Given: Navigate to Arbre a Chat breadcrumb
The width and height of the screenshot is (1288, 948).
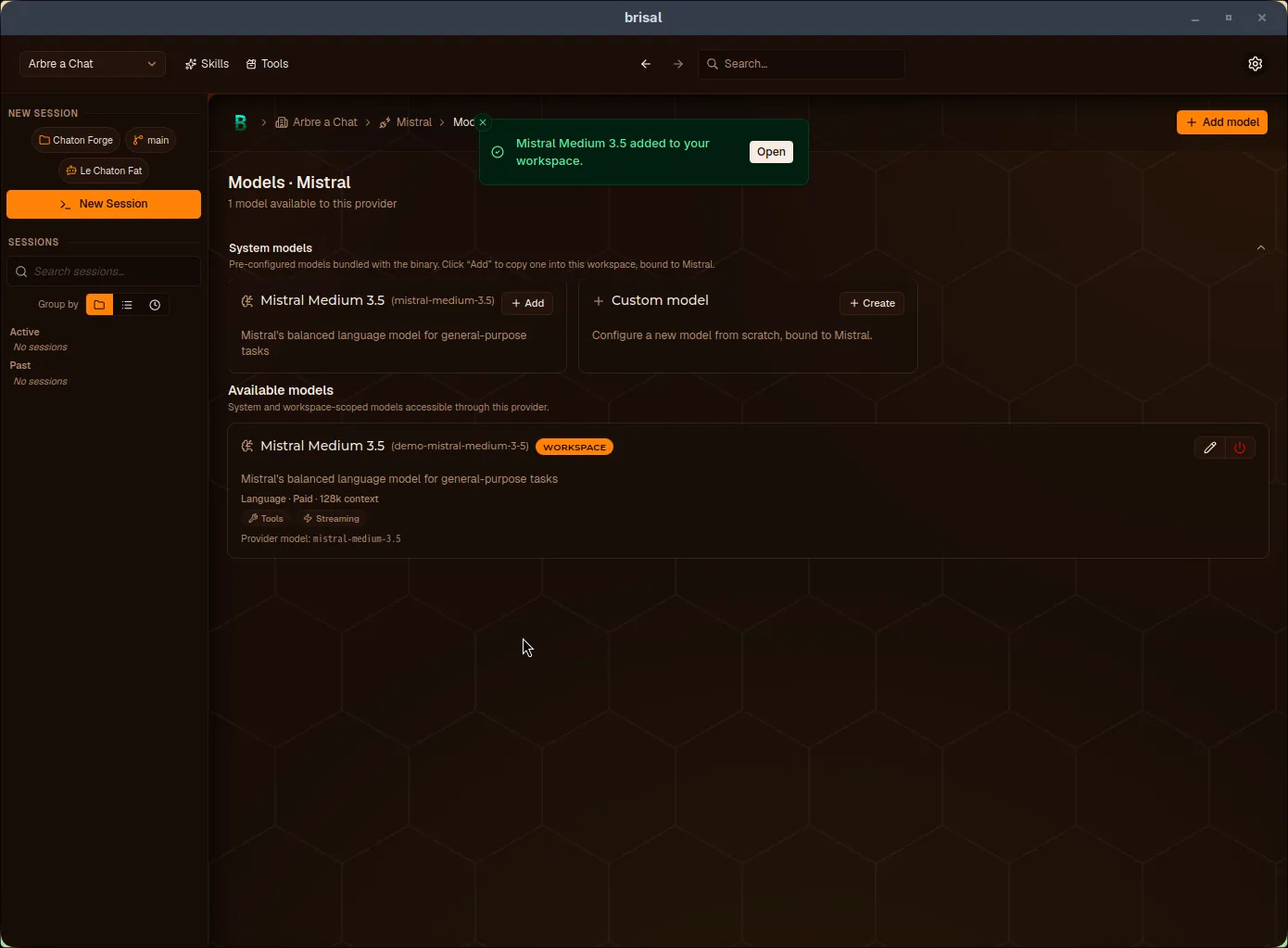Looking at the screenshot, I should pyautogui.click(x=316, y=122).
